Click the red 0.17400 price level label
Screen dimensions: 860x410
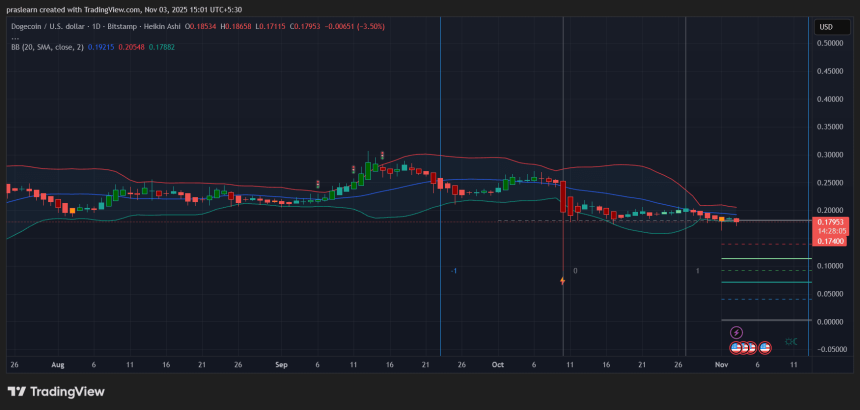pos(831,241)
